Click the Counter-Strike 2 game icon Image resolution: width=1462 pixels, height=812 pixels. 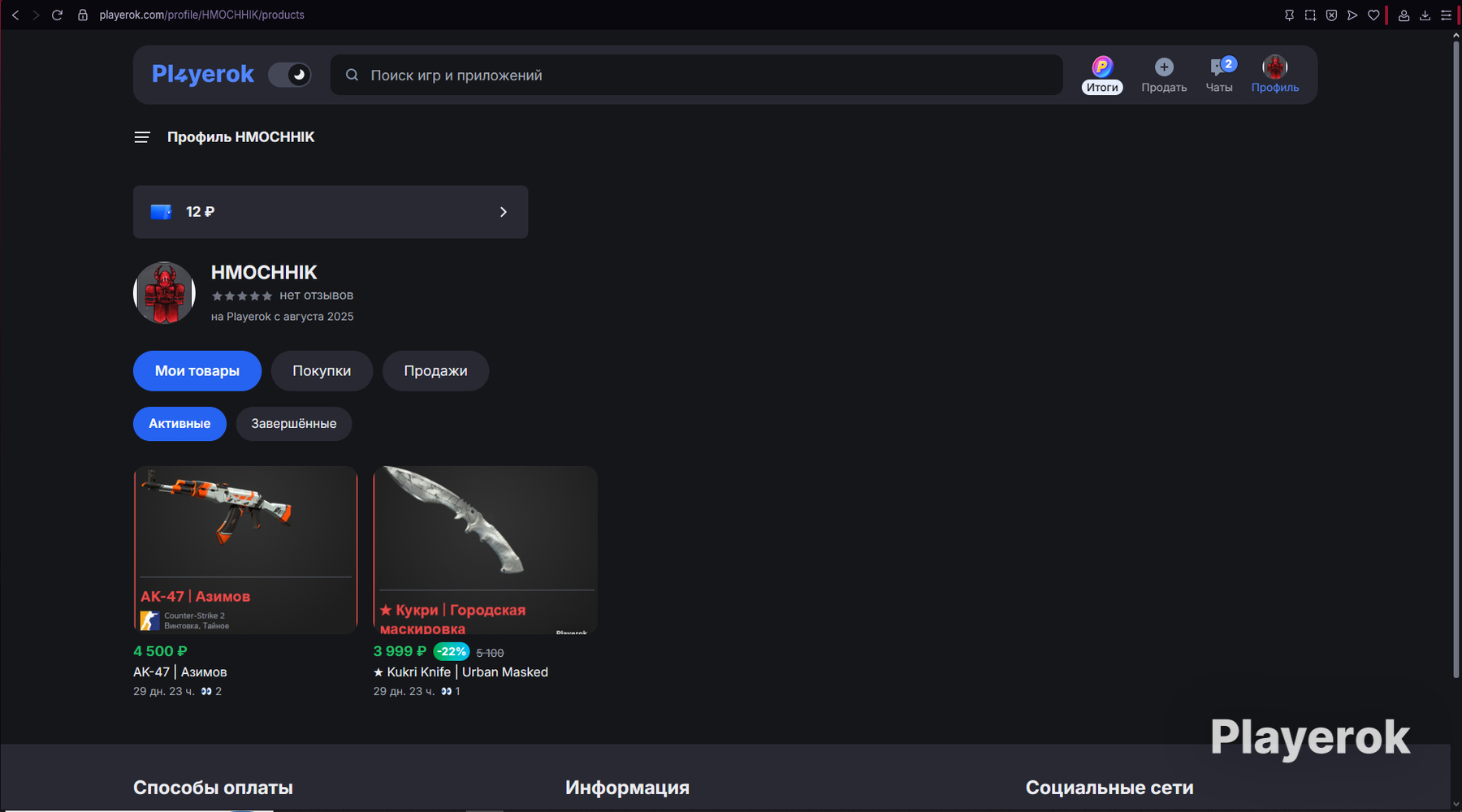click(150, 620)
